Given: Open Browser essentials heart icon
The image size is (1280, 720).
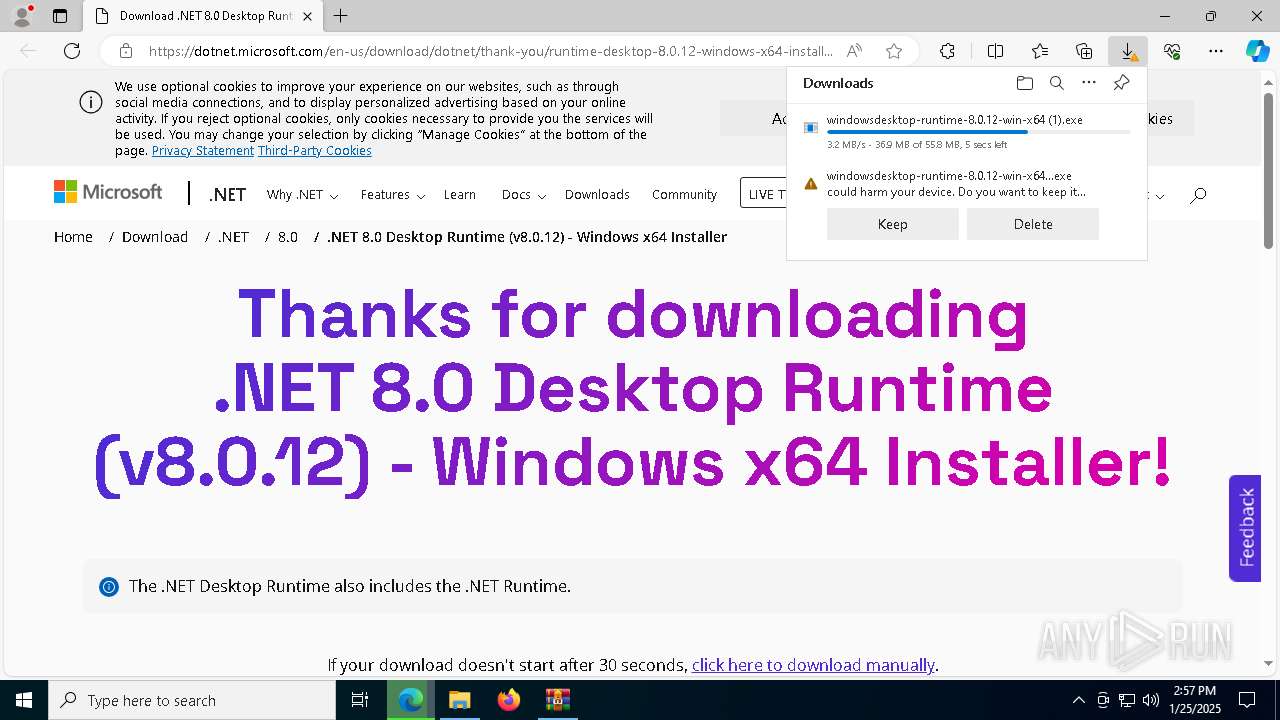Looking at the screenshot, I should [1172, 51].
